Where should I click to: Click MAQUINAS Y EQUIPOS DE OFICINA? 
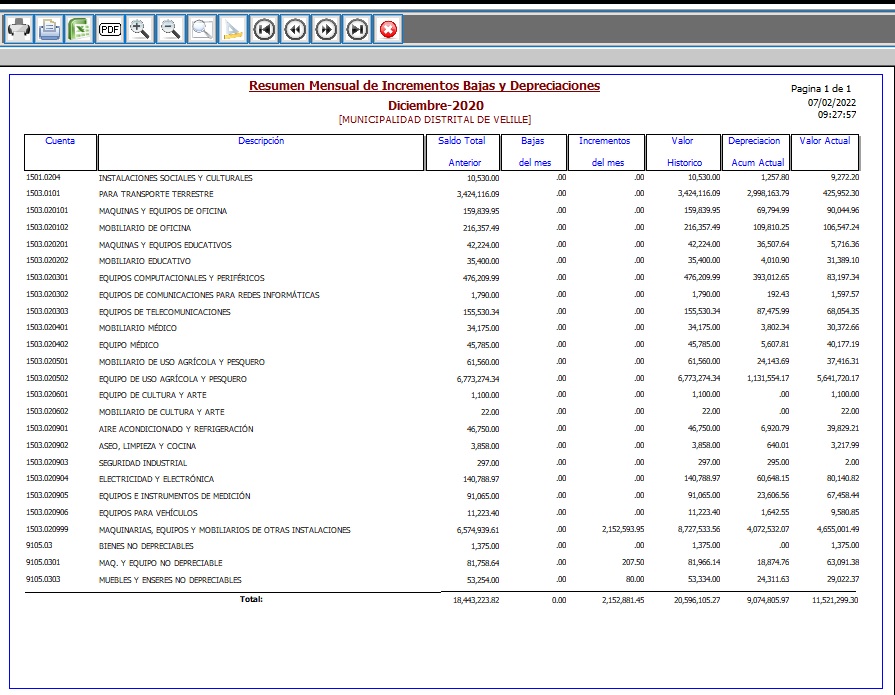pyautogui.click(x=163, y=211)
